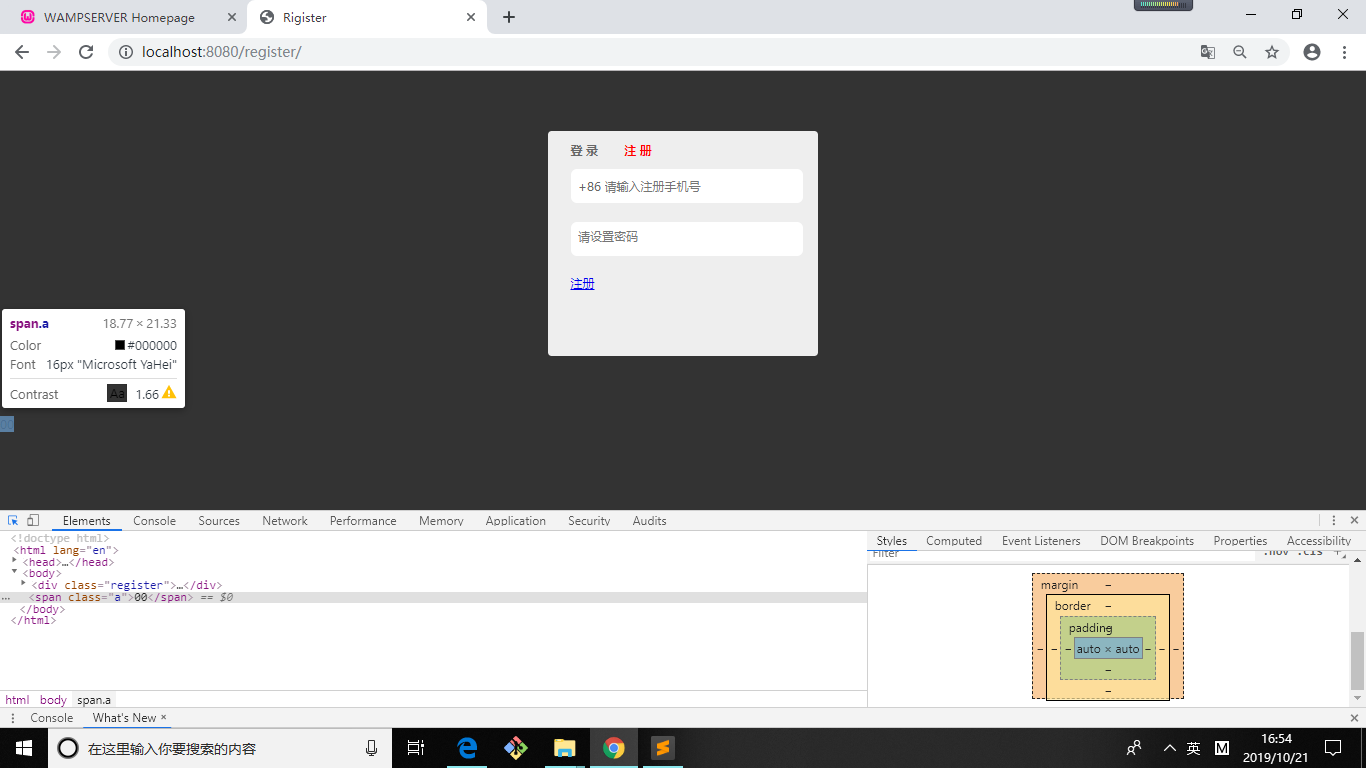Switch to the DevTools Console tab
Screen dimensions: 1366x768
pyautogui.click(x=154, y=521)
